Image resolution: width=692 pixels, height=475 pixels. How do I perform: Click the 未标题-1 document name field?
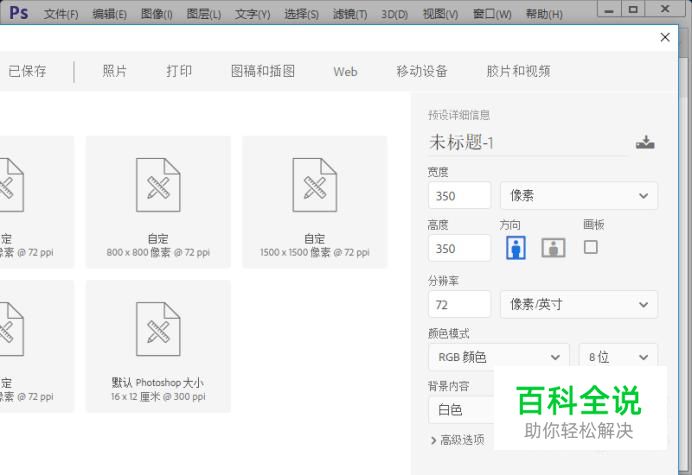point(528,143)
